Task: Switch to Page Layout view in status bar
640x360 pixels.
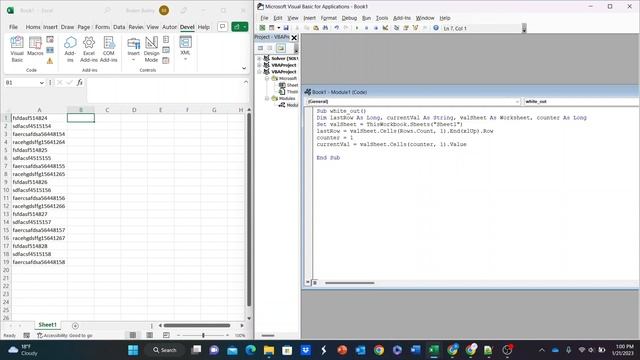Action: (x=149, y=335)
